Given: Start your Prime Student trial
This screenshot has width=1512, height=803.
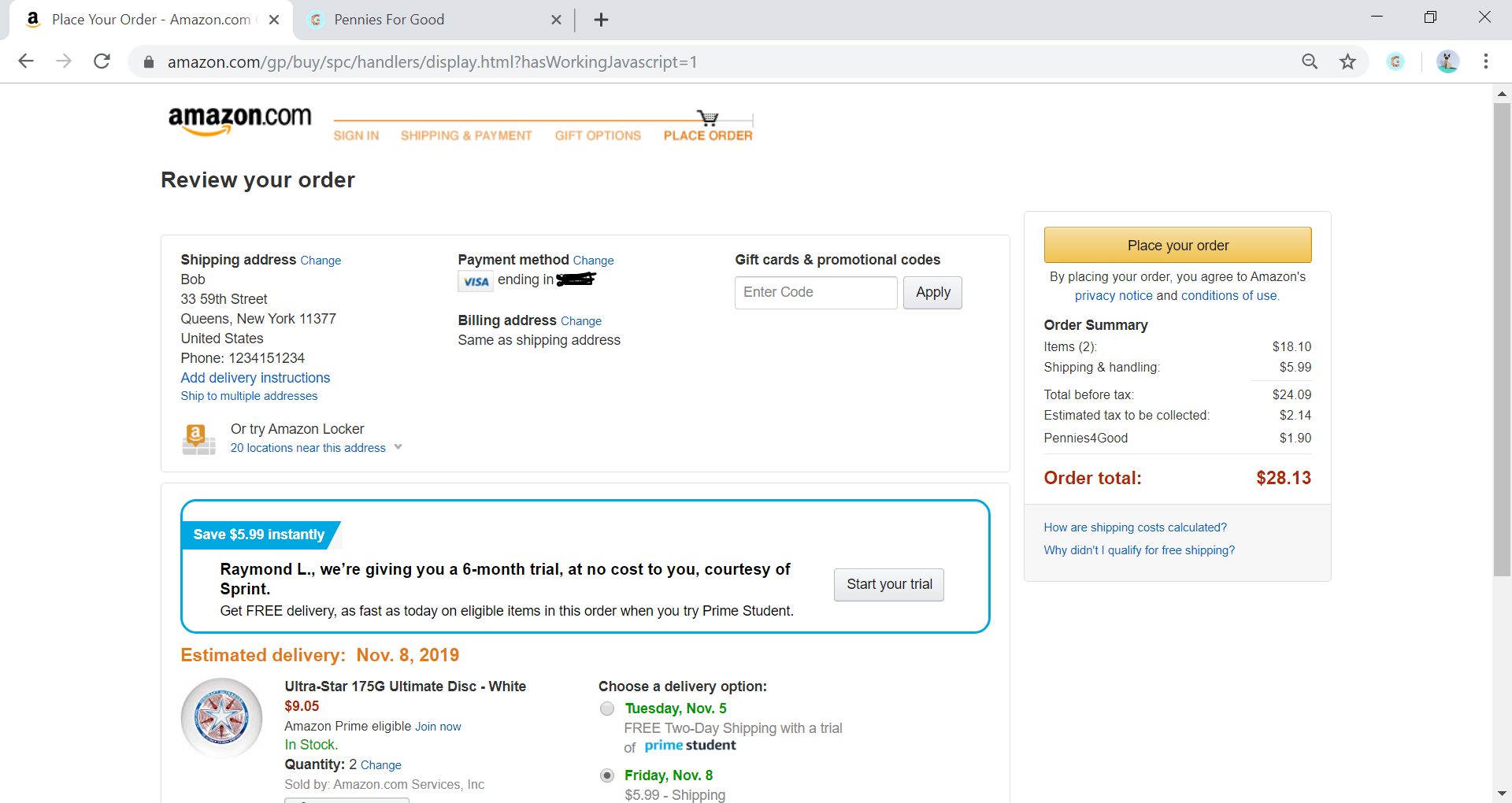Looking at the screenshot, I should [889, 584].
